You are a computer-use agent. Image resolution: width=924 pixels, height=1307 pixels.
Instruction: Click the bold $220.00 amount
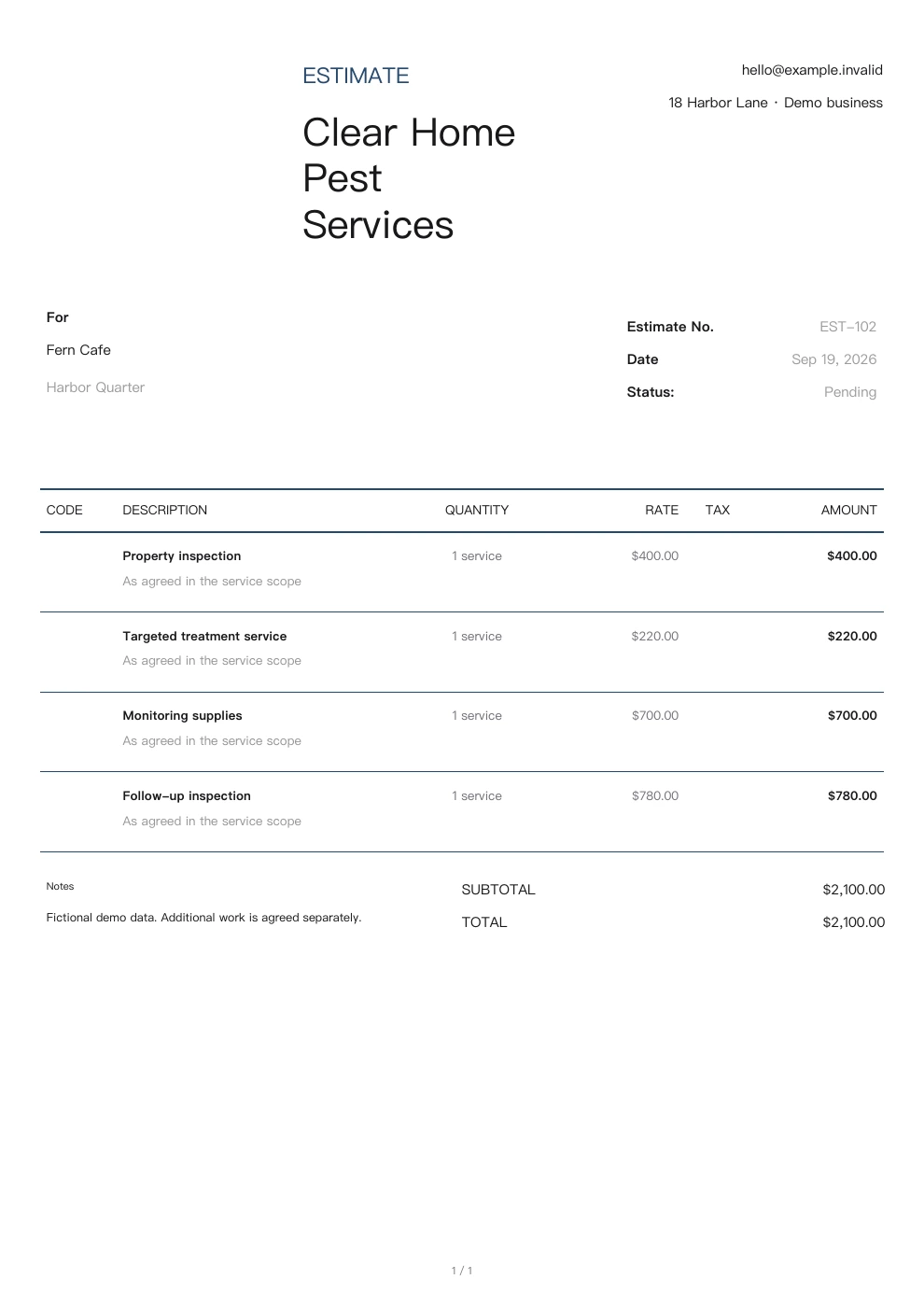pyautogui.click(x=852, y=636)
